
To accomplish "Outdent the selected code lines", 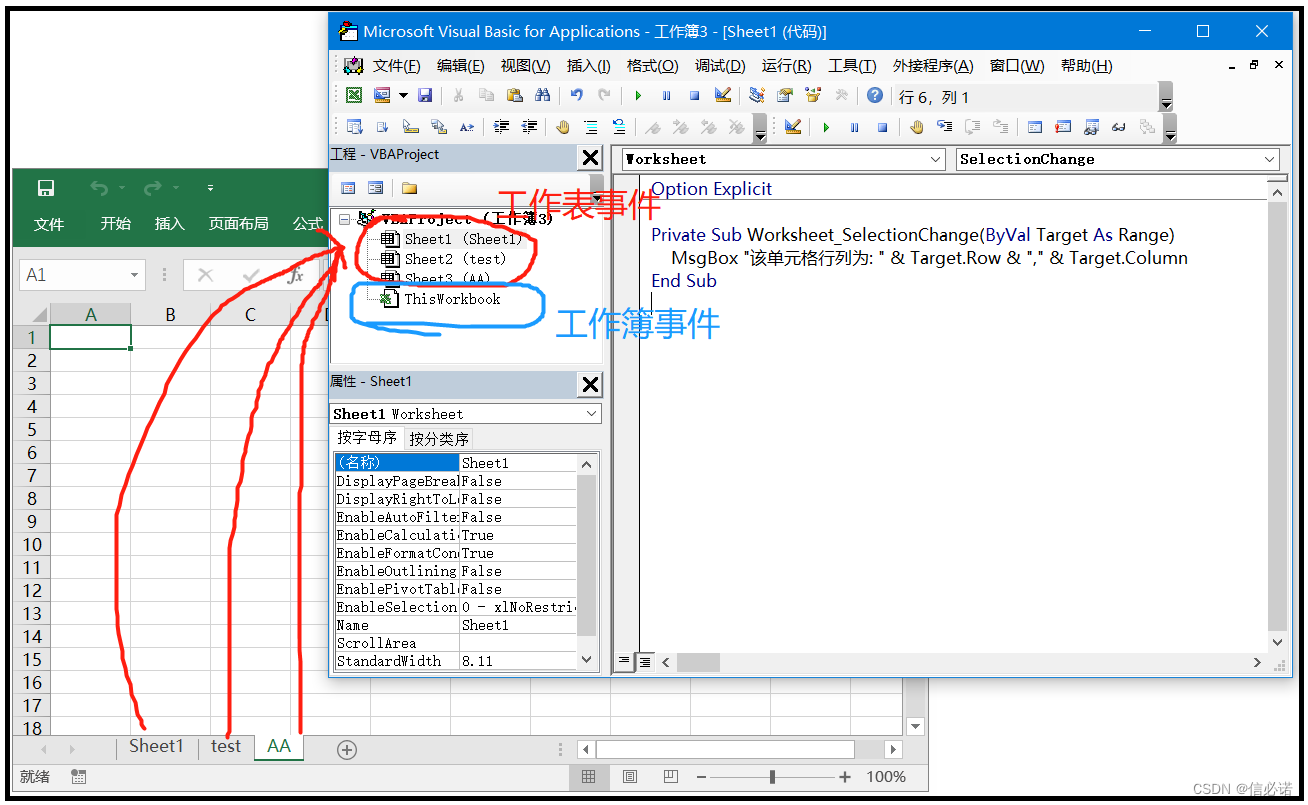I will click(x=529, y=127).
